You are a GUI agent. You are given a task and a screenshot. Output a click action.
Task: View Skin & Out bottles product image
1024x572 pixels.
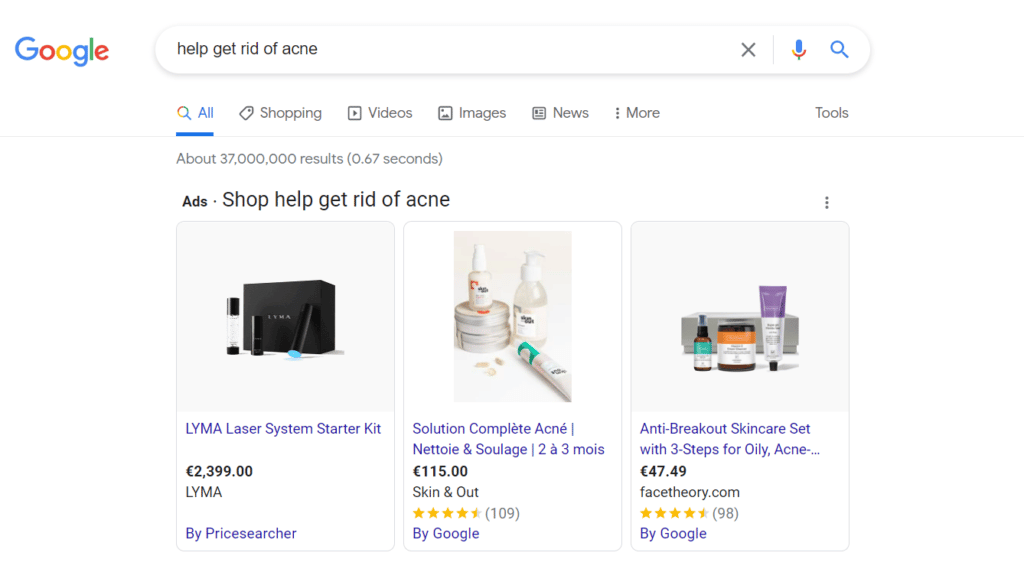(513, 317)
